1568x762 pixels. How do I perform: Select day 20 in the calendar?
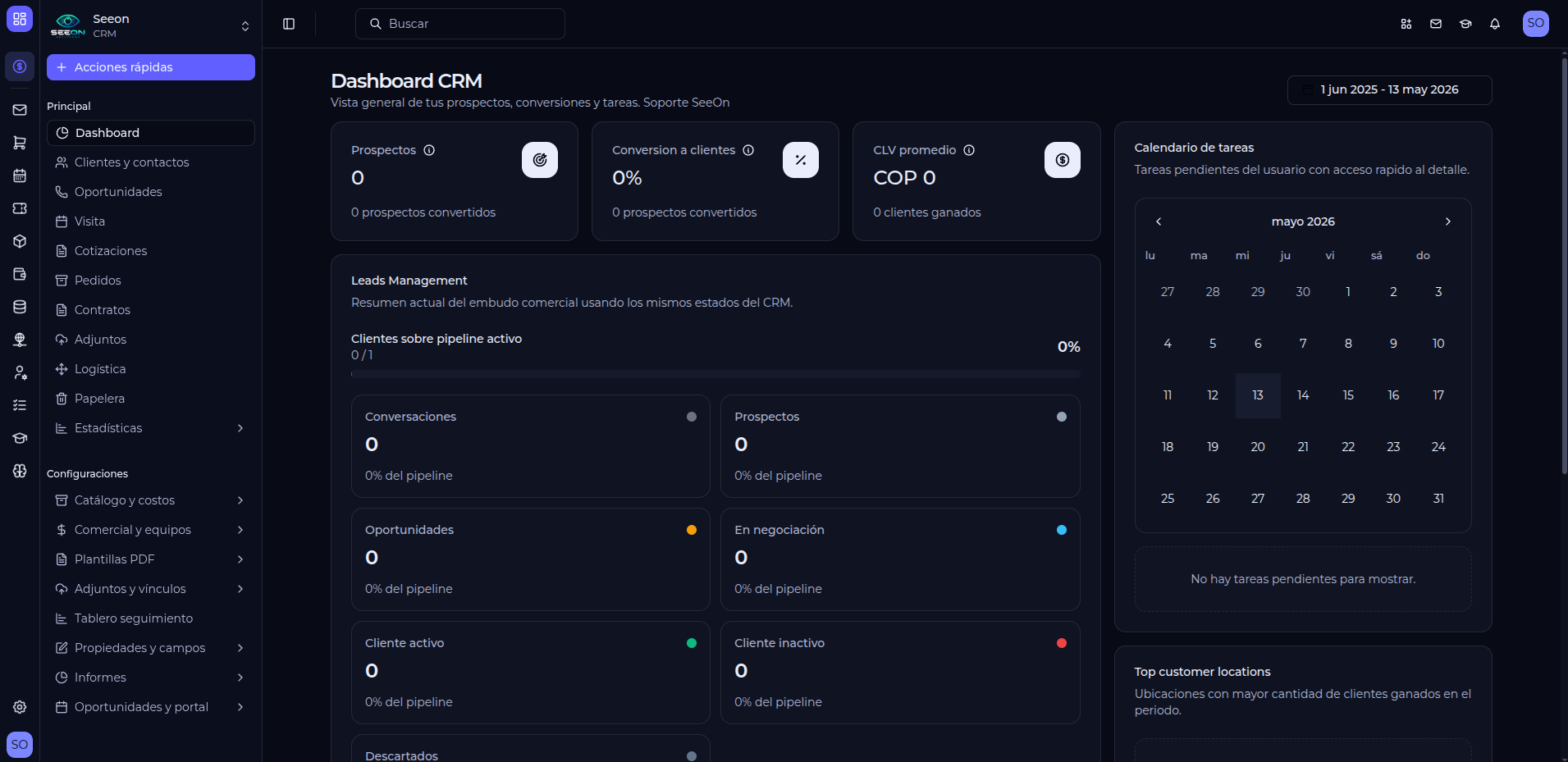(x=1258, y=447)
